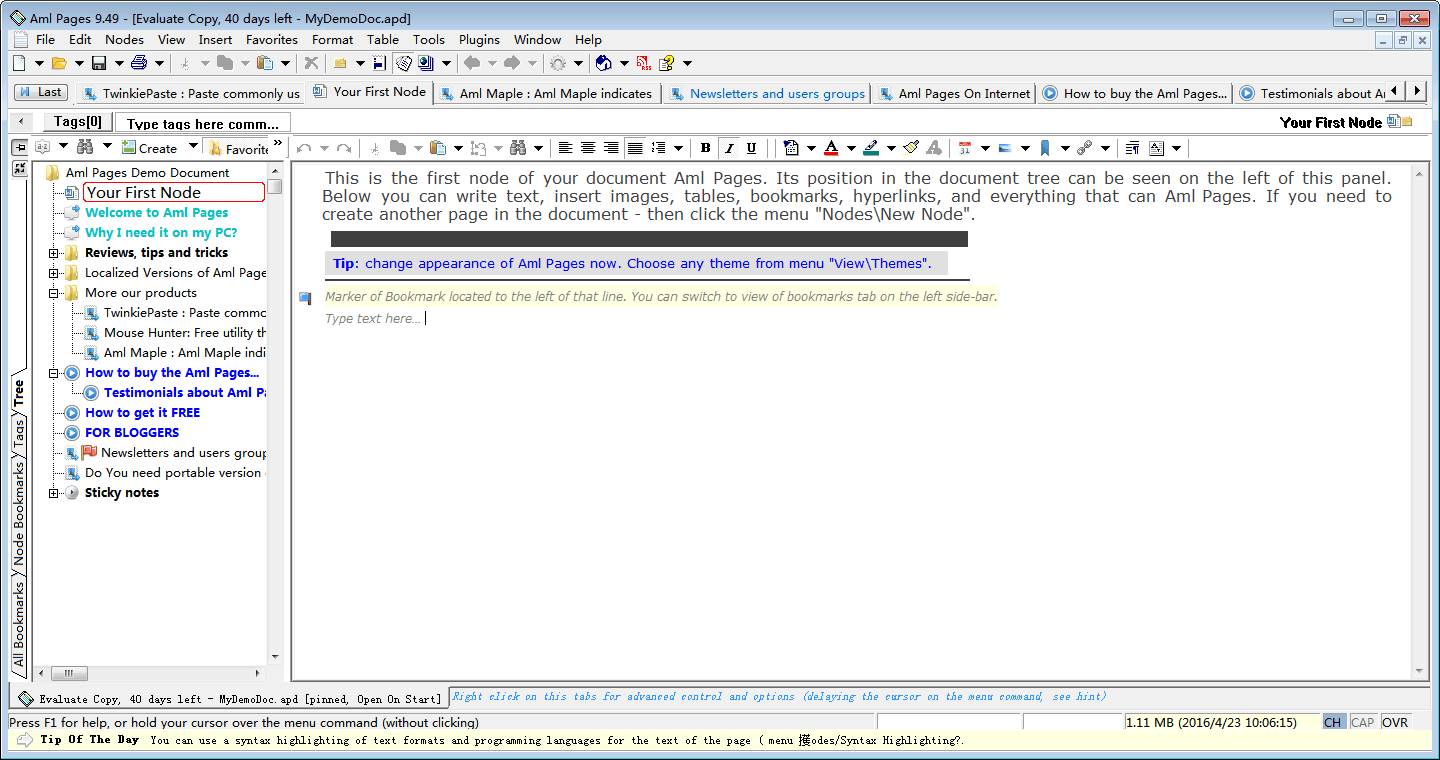Toggle the OVR overwrite indicator in status bar
This screenshot has height=760, width=1440.
tap(1395, 722)
